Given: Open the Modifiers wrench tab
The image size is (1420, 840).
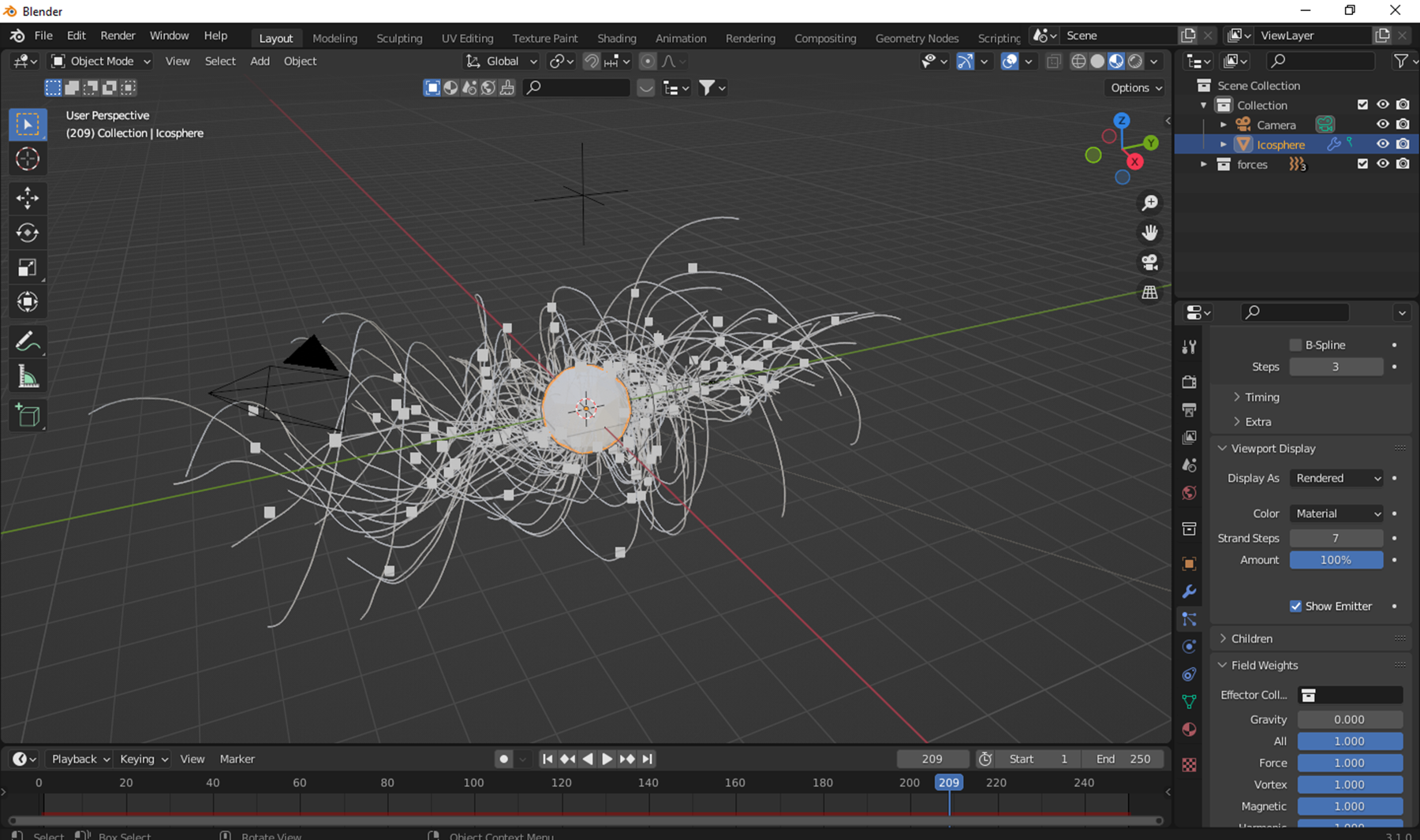Looking at the screenshot, I should [x=1189, y=592].
